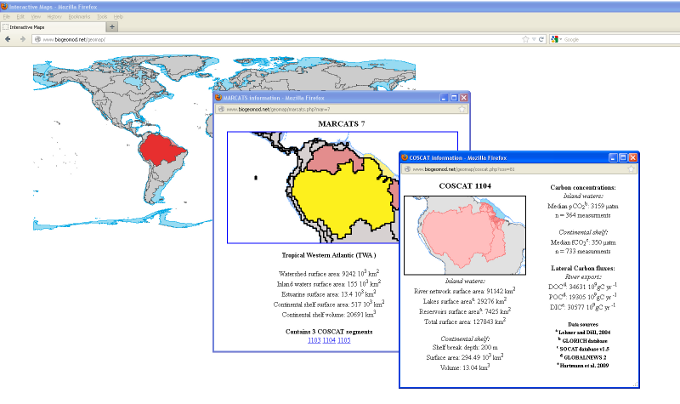Click the COSCAT 1104 map thumbnail
This screenshot has width=680, height=404.
465,235
